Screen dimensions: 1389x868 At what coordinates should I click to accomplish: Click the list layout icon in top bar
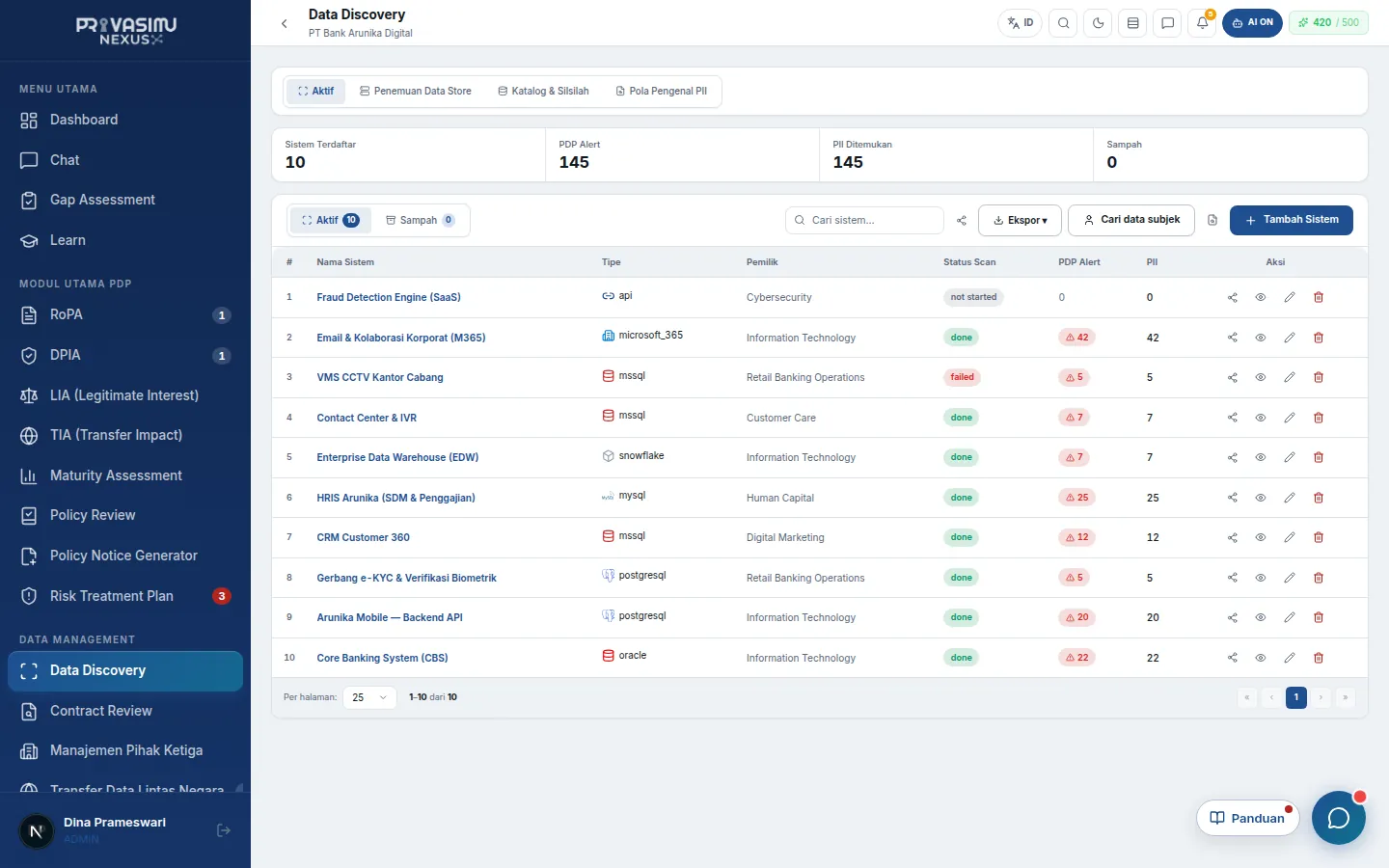[x=1132, y=23]
